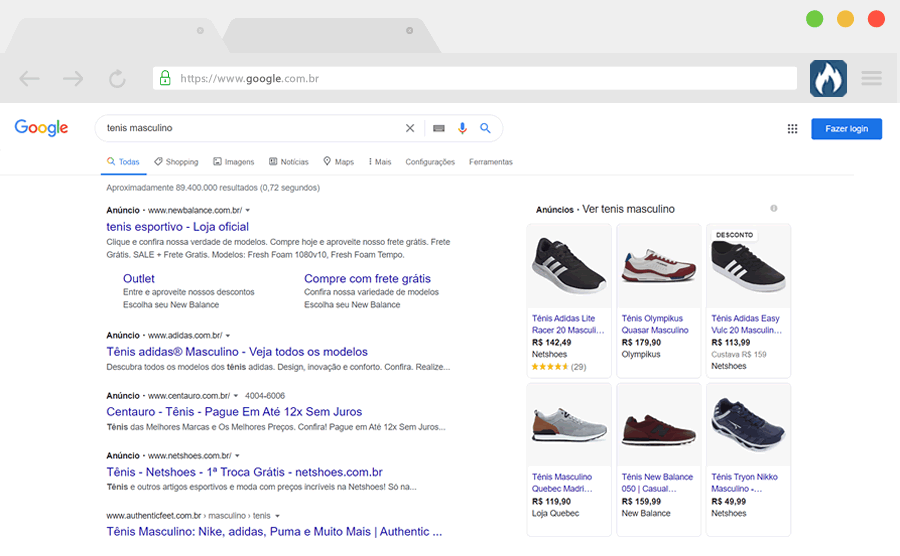Click the Fazer login button

coord(847,129)
